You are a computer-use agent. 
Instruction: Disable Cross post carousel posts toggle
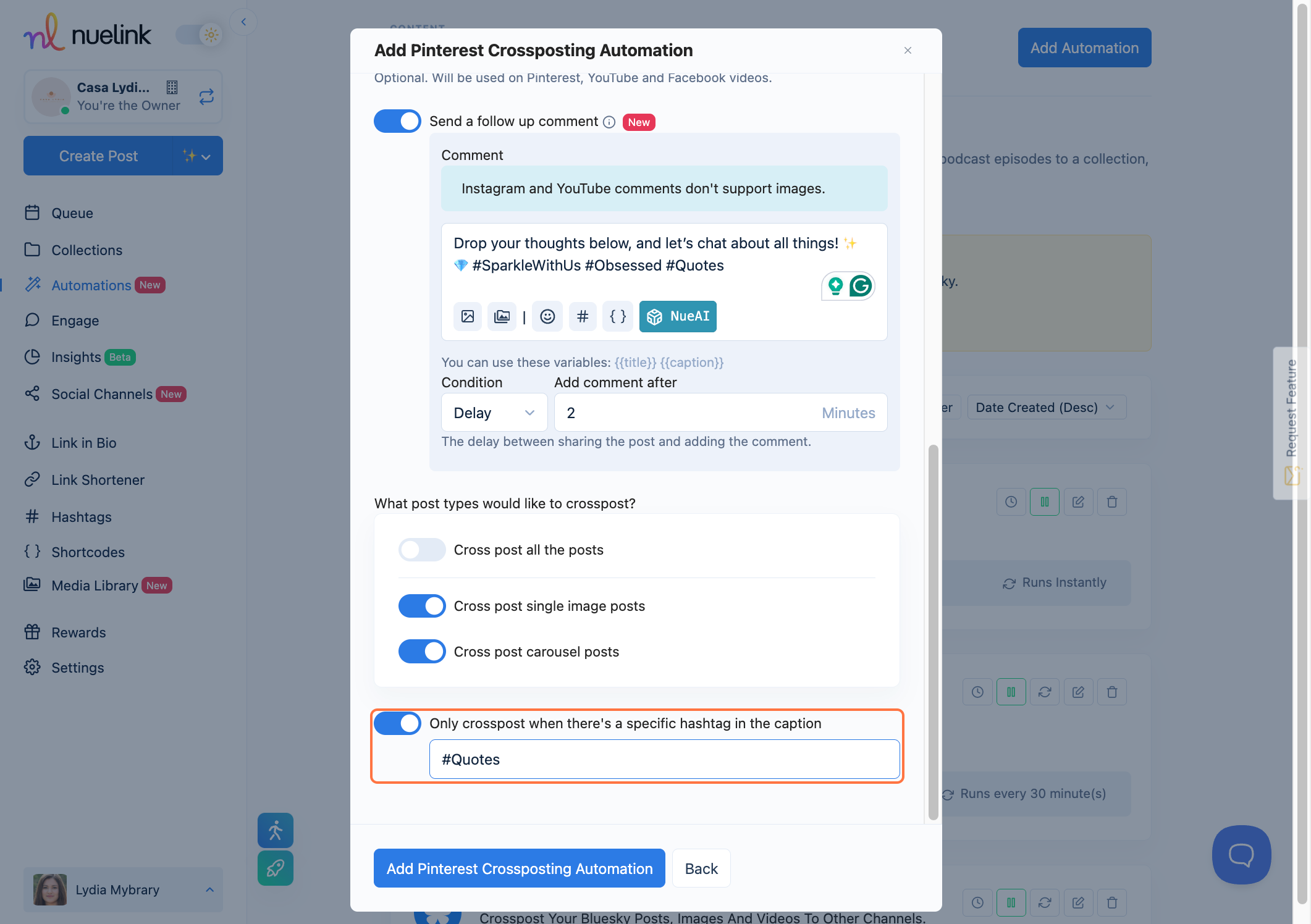[x=421, y=652]
